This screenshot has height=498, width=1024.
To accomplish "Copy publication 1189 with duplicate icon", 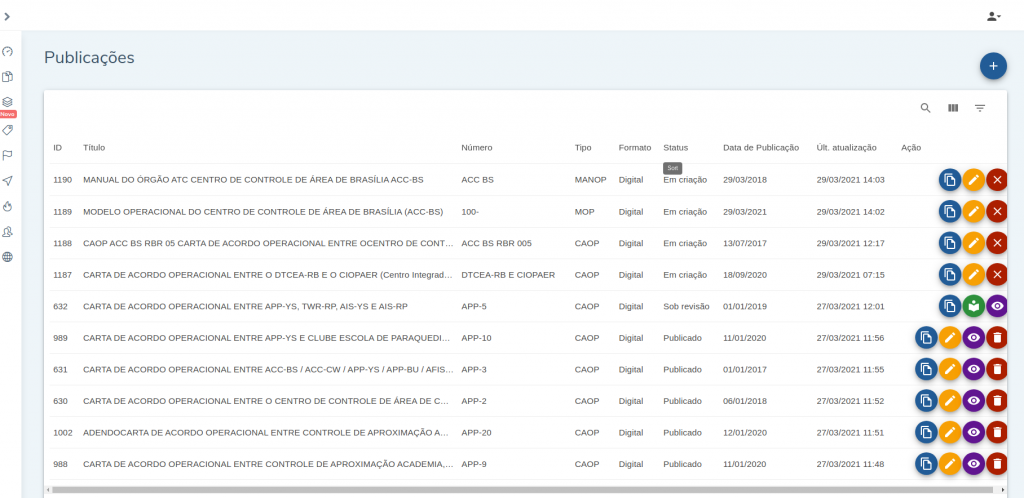I will 950,211.
